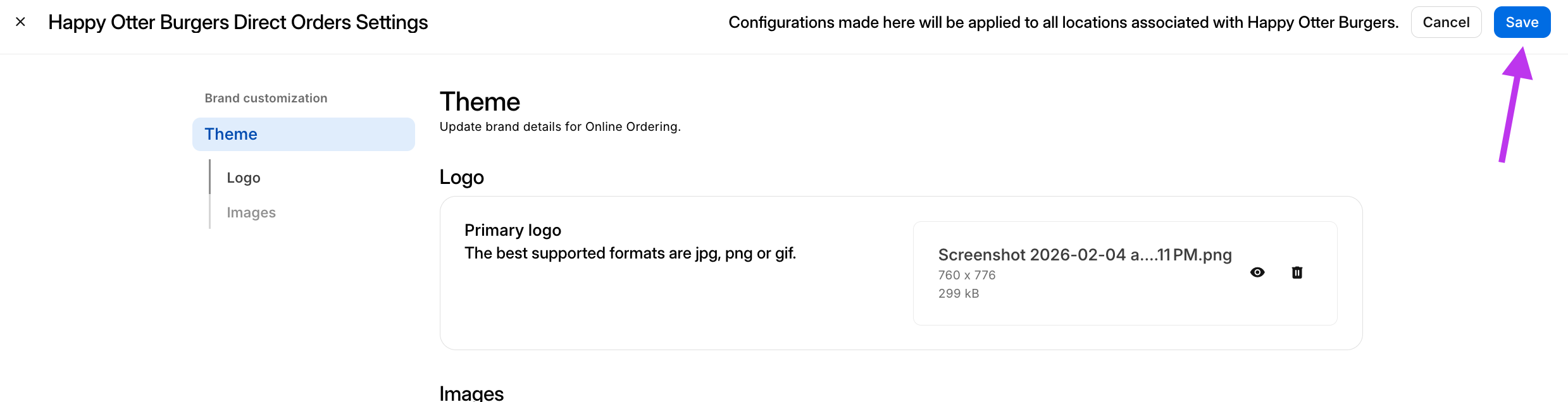Click the Primary logo label
Image resolution: width=1568 pixels, height=402 pixels.
coord(513,230)
